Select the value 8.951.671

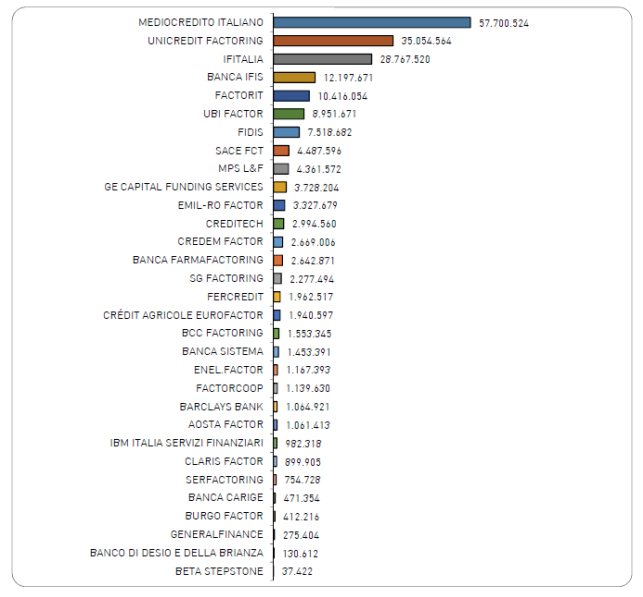(x=335, y=114)
